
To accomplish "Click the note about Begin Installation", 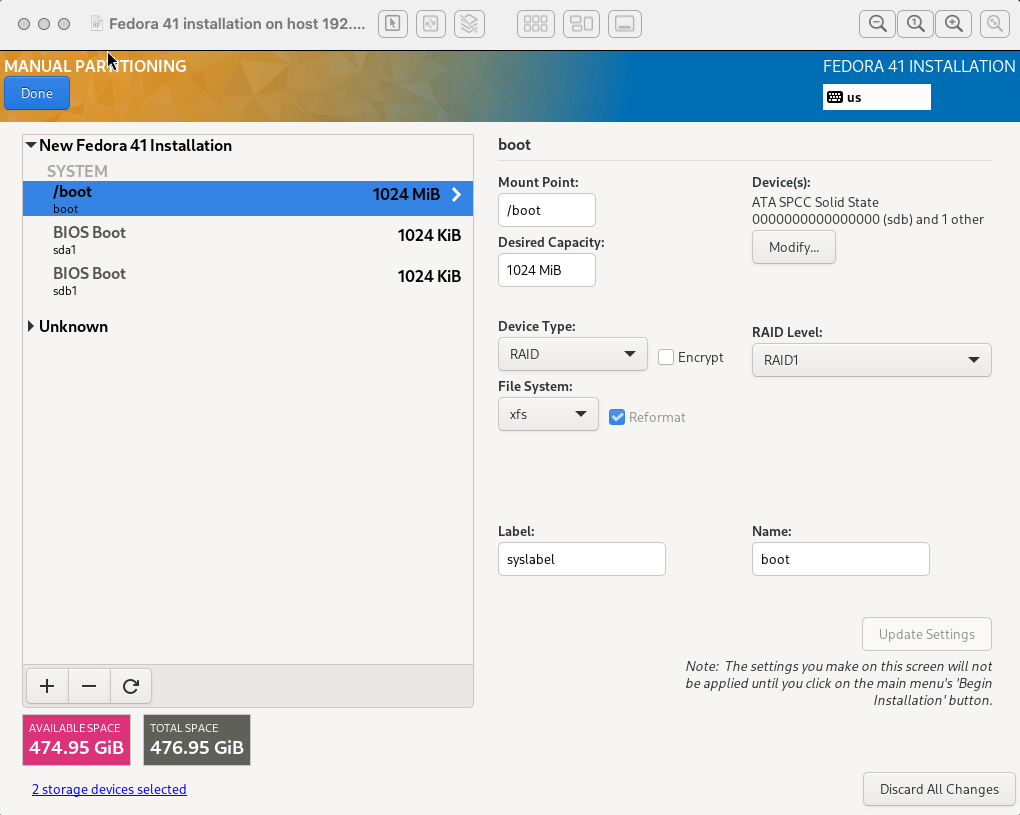I will coord(839,683).
